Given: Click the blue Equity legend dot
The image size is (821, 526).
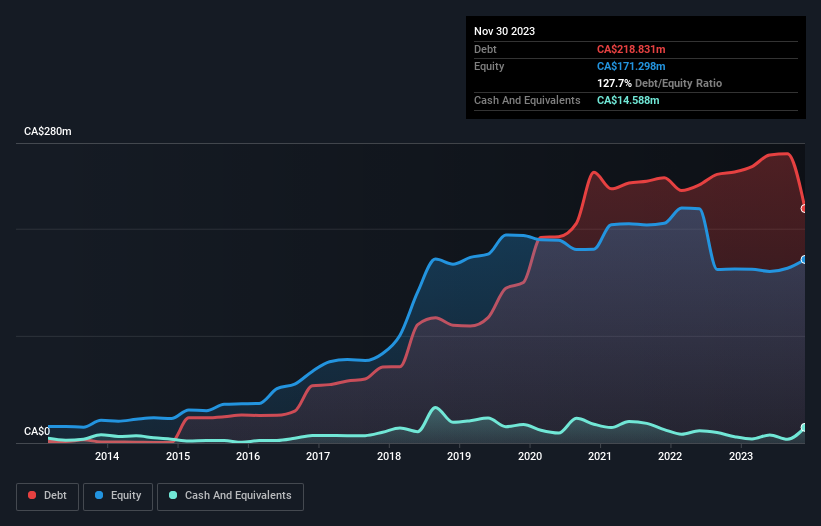Looking at the screenshot, I should pos(99,495).
